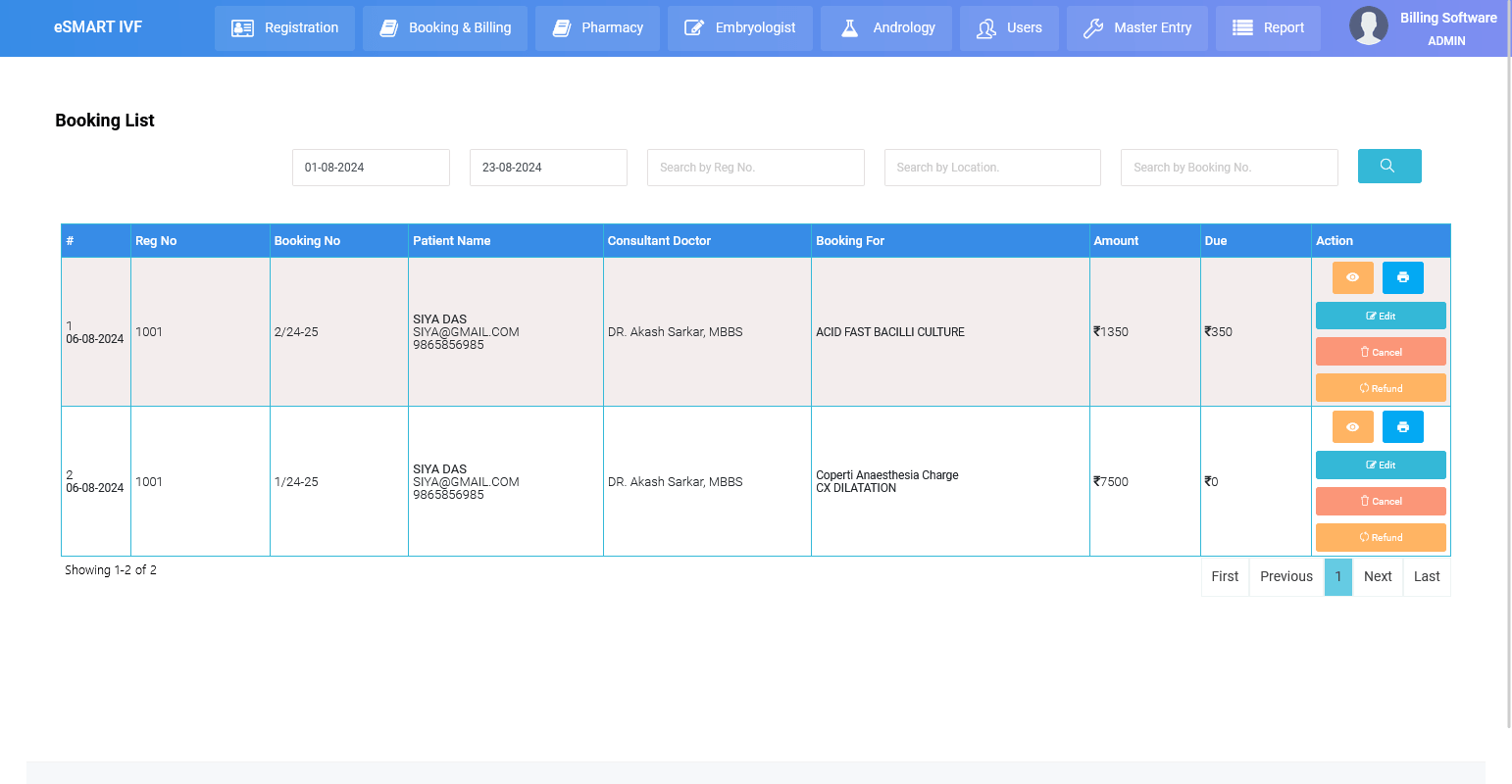
Task: Go to the Next results page
Action: pyautogui.click(x=1377, y=576)
